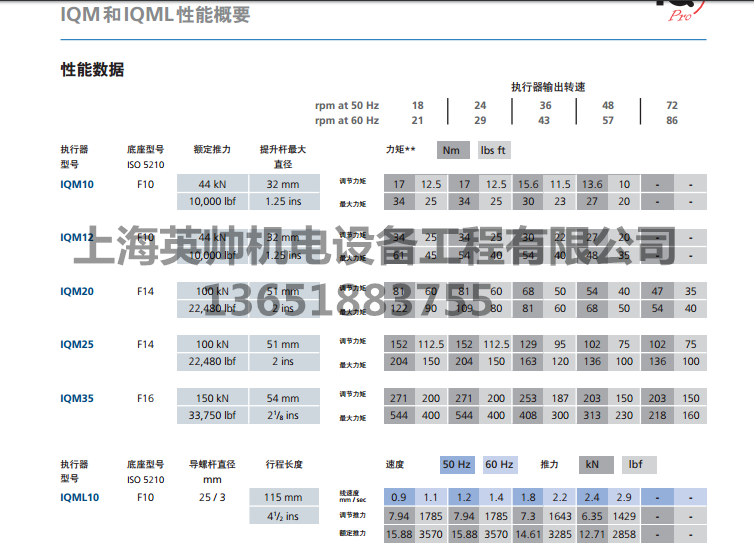Click the lbf thrust legend box
This screenshot has height=550, width=754.
point(639,464)
